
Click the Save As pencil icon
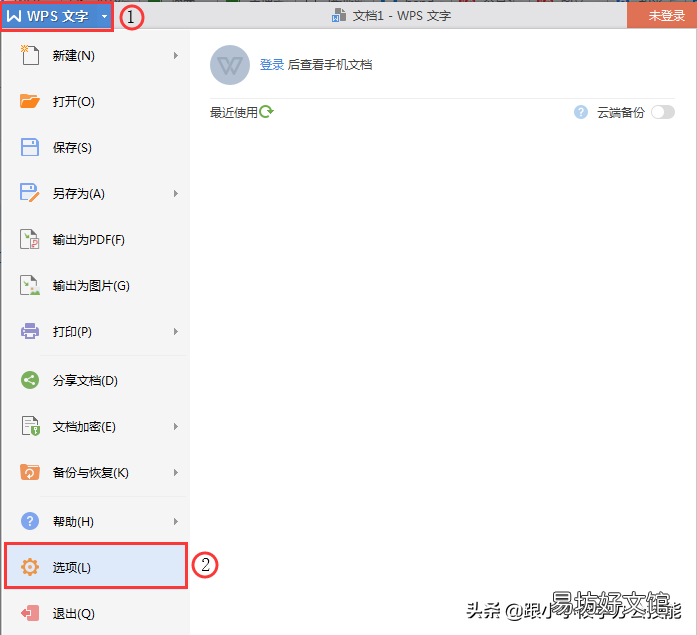(30, 193)
